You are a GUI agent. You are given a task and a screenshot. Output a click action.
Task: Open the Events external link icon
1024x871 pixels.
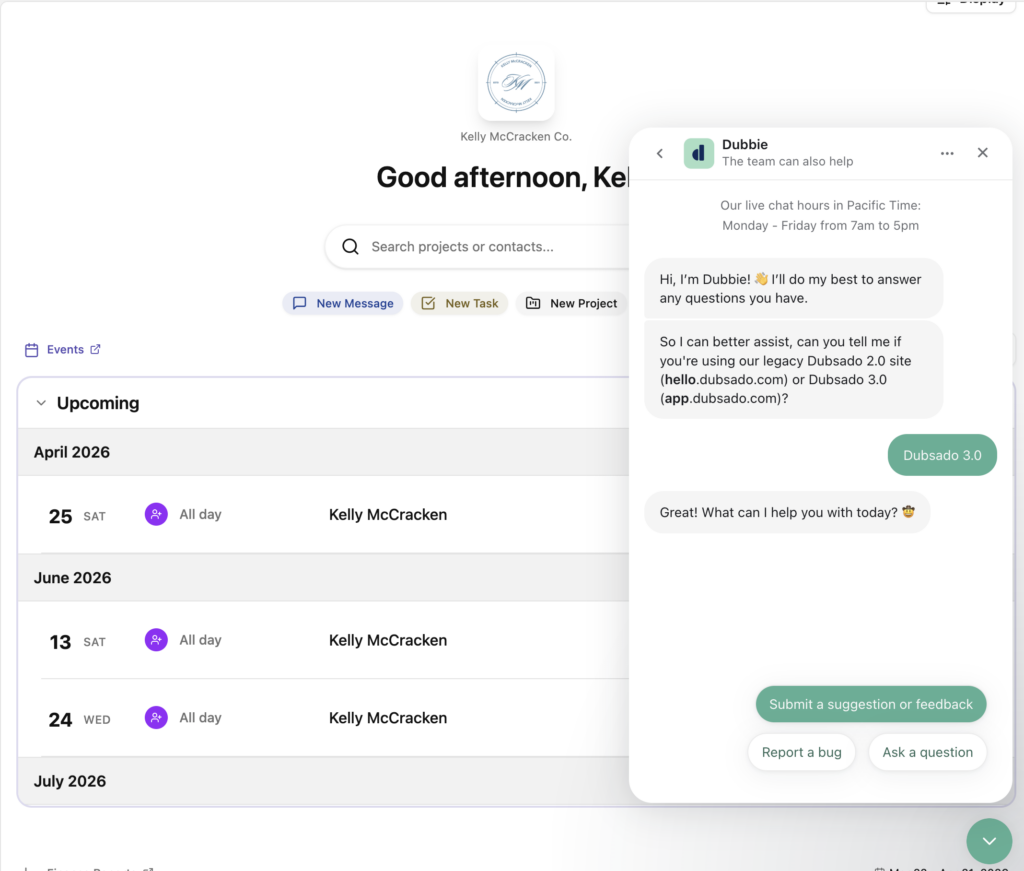pos(96,350)
